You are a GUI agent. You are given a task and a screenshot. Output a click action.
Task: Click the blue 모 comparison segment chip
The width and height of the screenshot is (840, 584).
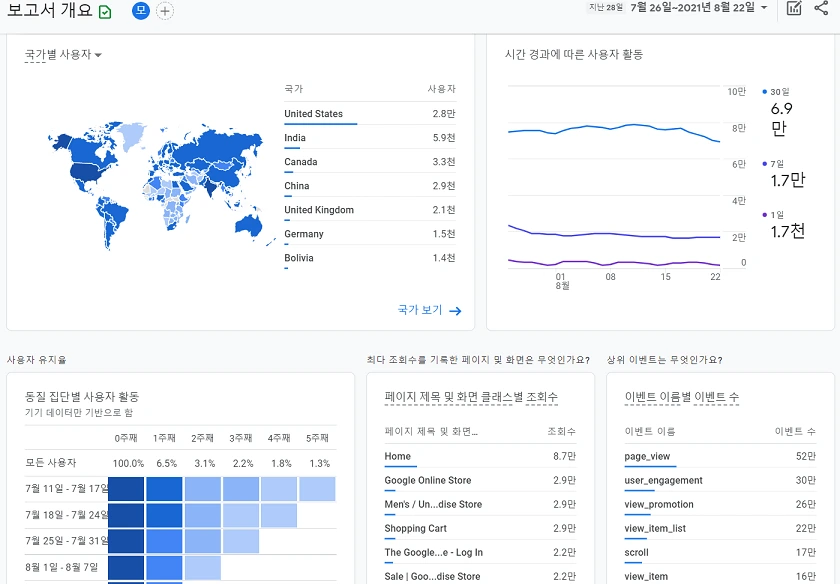click(141, 11)
